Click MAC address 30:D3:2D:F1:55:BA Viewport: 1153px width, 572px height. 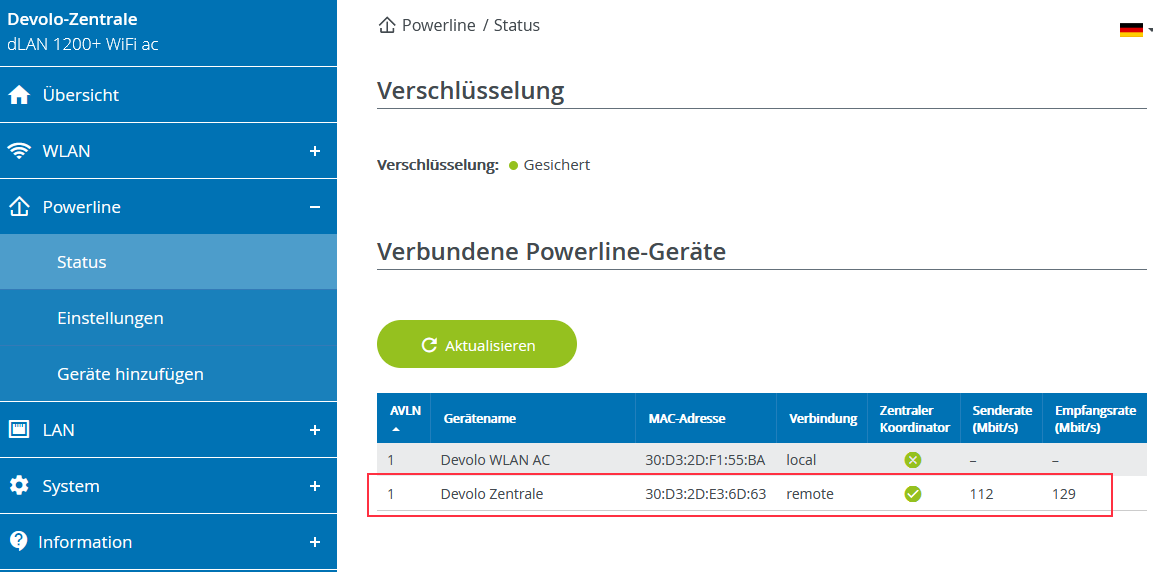[x=705, y=460]
